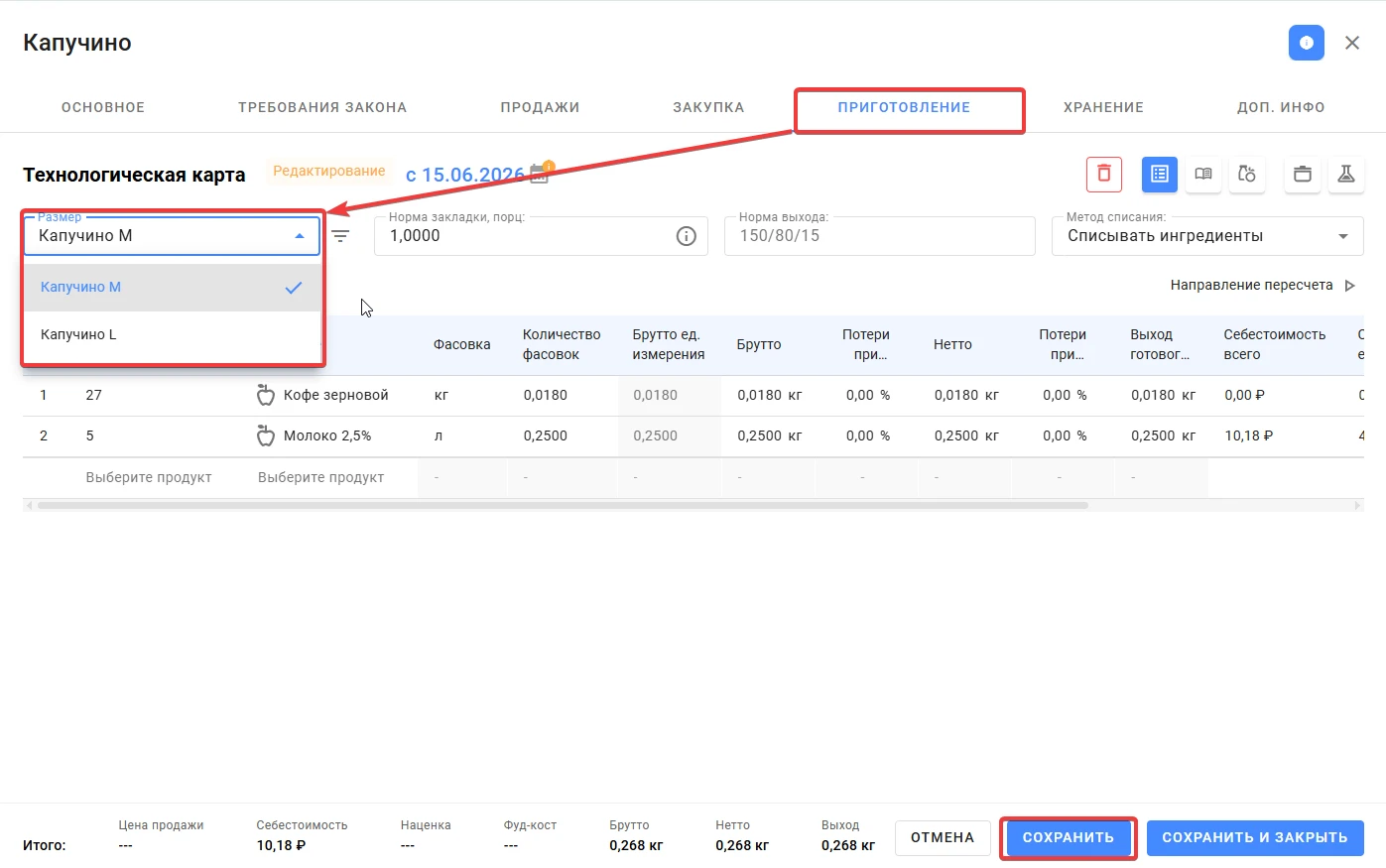Open the filter lines icon beside size
Image resolution: width=1386 pixels, height=868 pixels.
[x=340, y=236]
